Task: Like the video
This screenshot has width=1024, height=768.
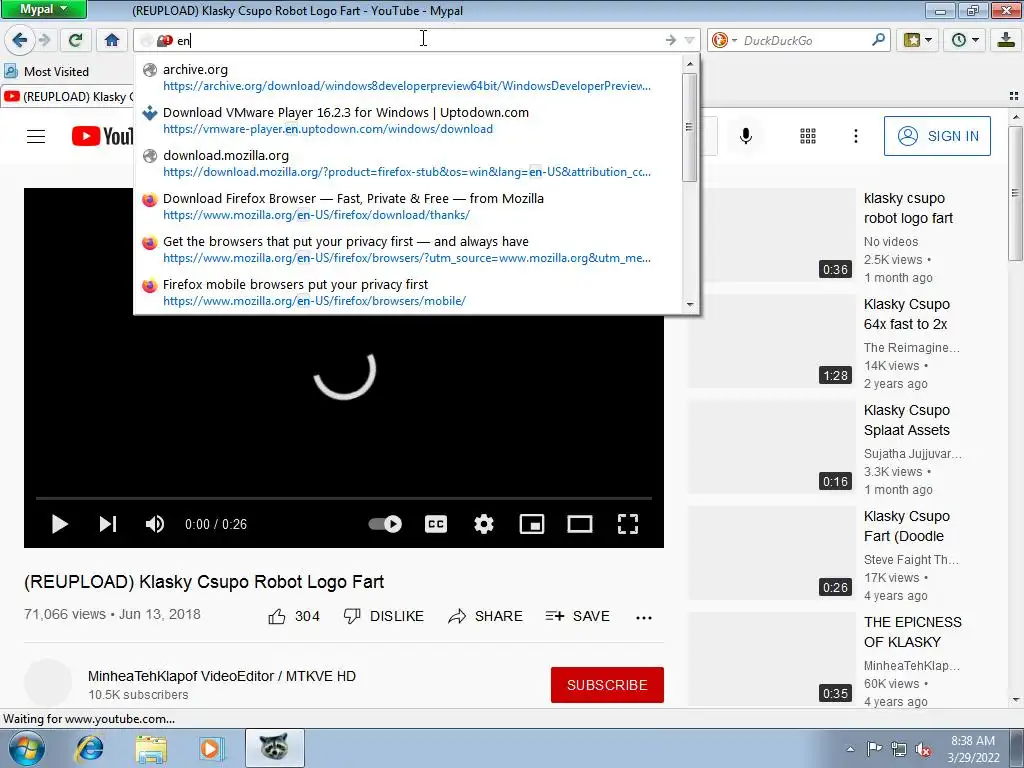Action: pyautogui.click(x=293, y=616)
